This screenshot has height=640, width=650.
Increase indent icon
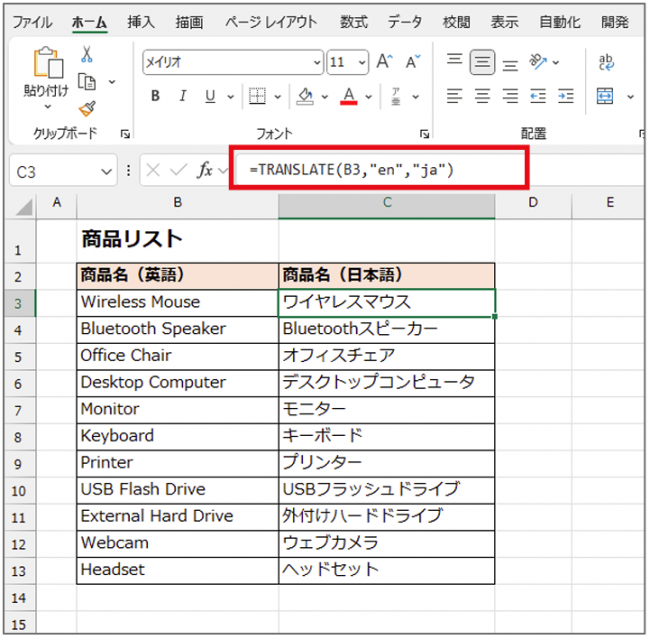tap(566, 96)
